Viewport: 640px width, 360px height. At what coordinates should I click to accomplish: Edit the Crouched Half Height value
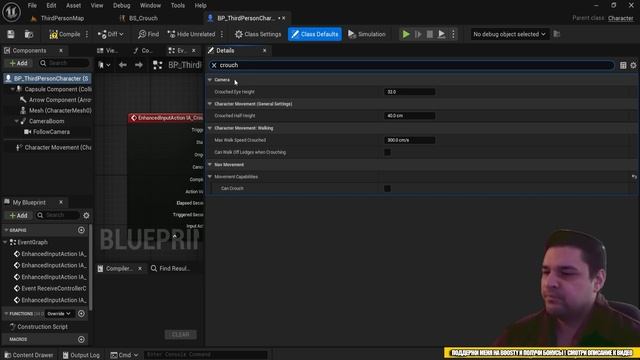[409, 116]
